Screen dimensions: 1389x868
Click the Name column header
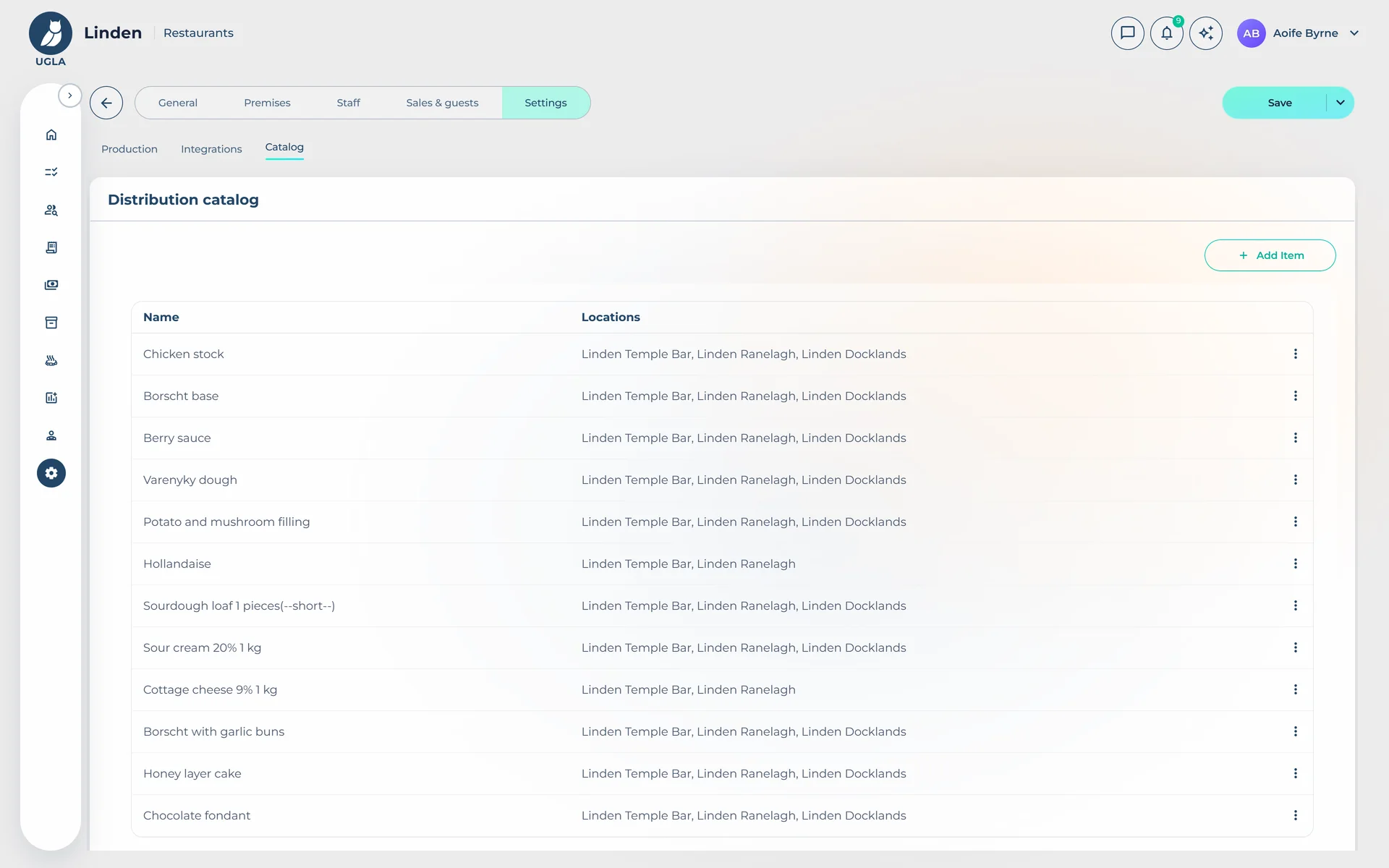point(161,317)
